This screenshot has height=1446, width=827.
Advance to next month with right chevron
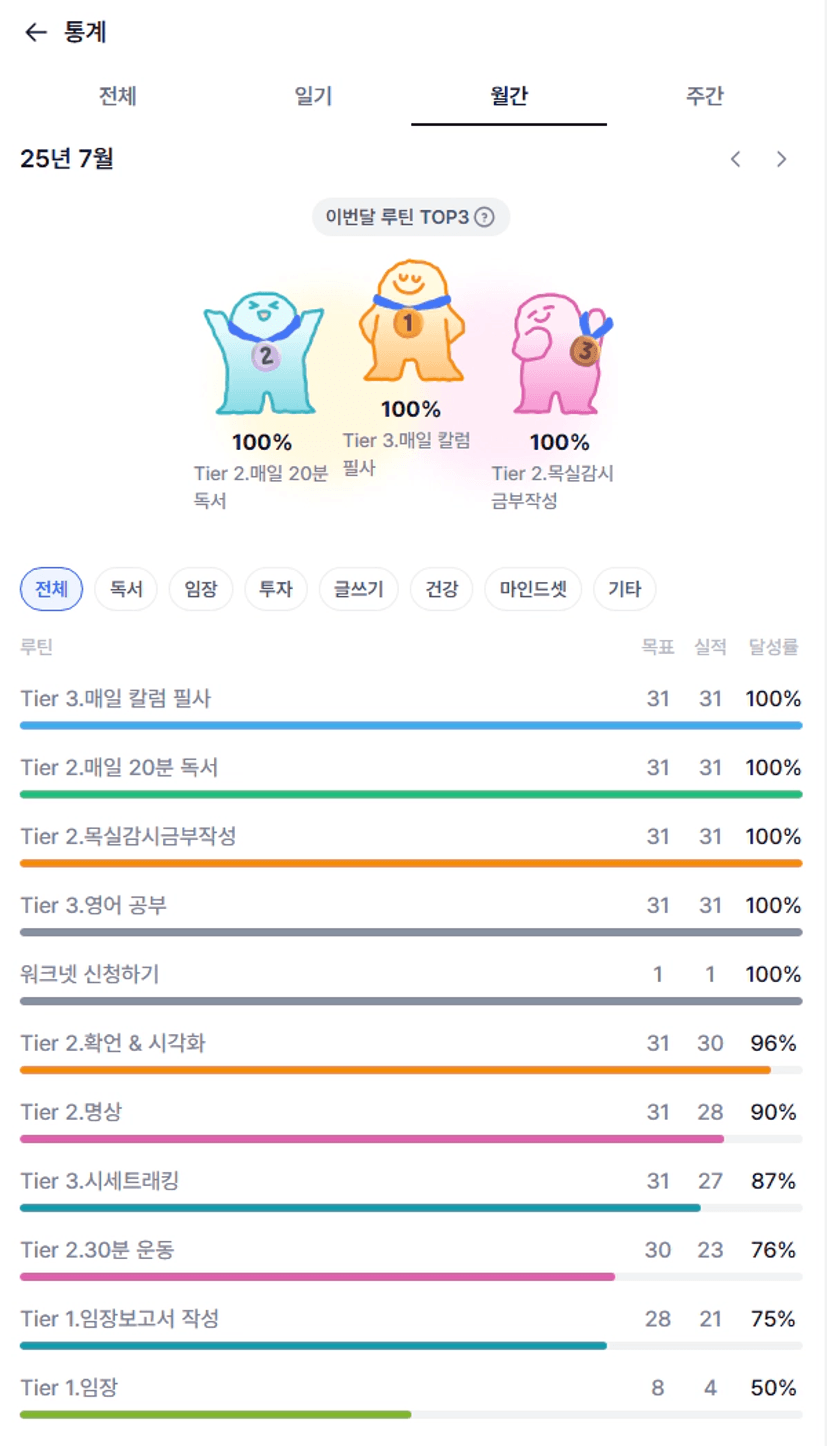coord(782,159)
